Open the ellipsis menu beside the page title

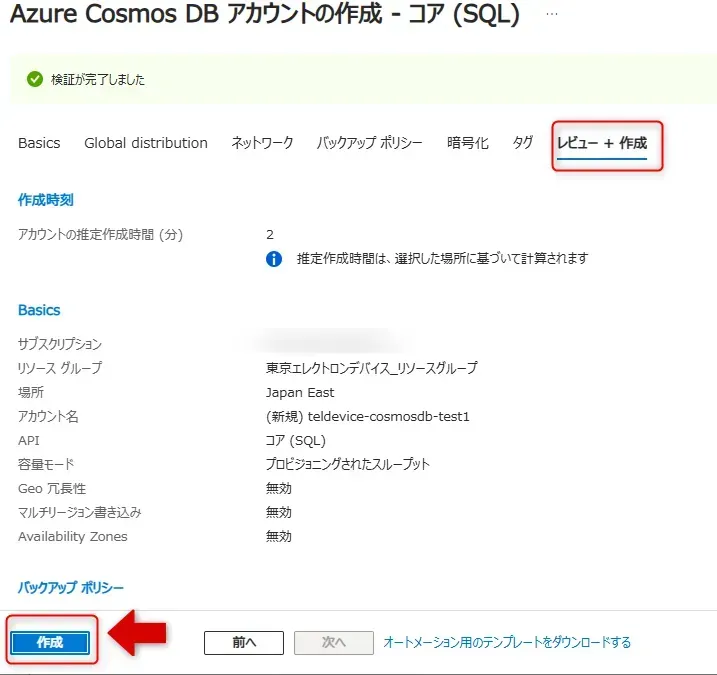tap(551, 15)
